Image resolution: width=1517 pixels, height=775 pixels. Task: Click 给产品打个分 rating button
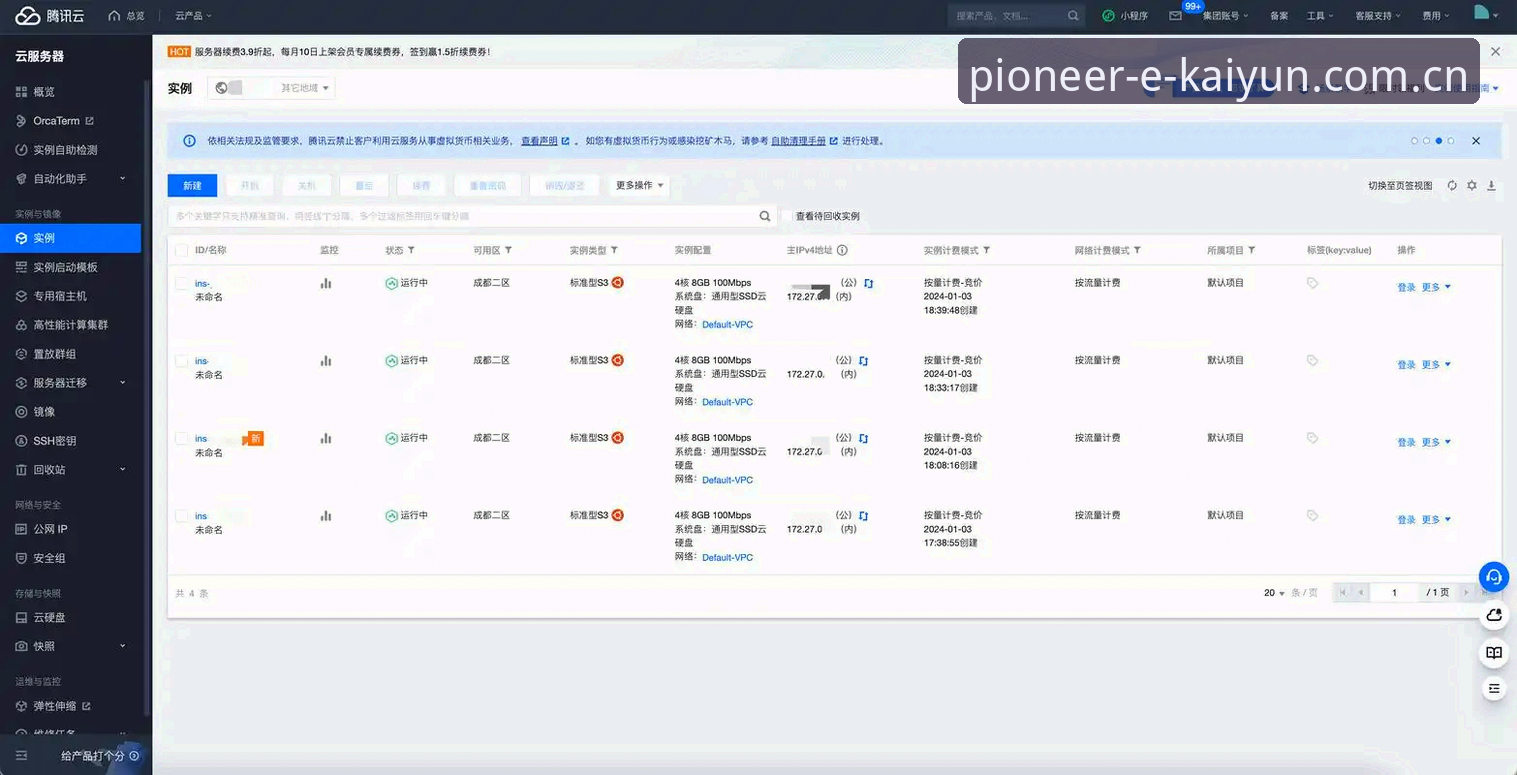point(99,756)
